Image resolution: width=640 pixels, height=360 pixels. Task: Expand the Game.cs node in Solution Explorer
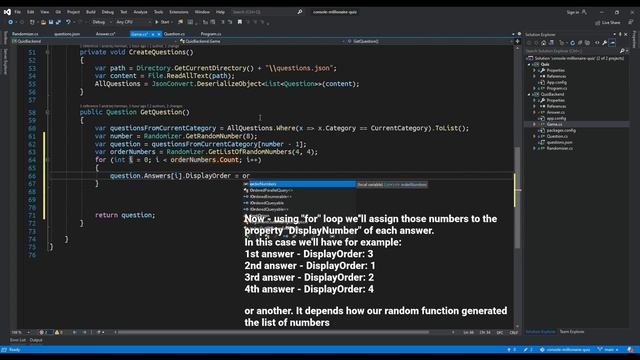[534, 124]
